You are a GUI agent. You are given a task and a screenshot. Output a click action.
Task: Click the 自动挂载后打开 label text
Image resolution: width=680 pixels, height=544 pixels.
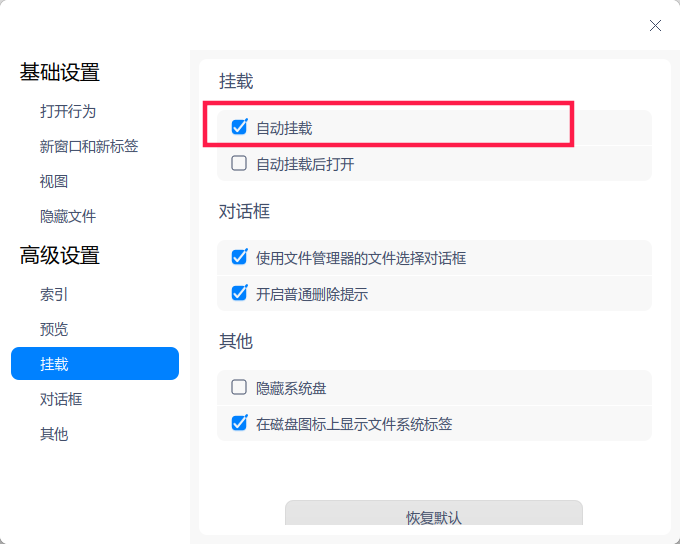[x=305, y=164]
